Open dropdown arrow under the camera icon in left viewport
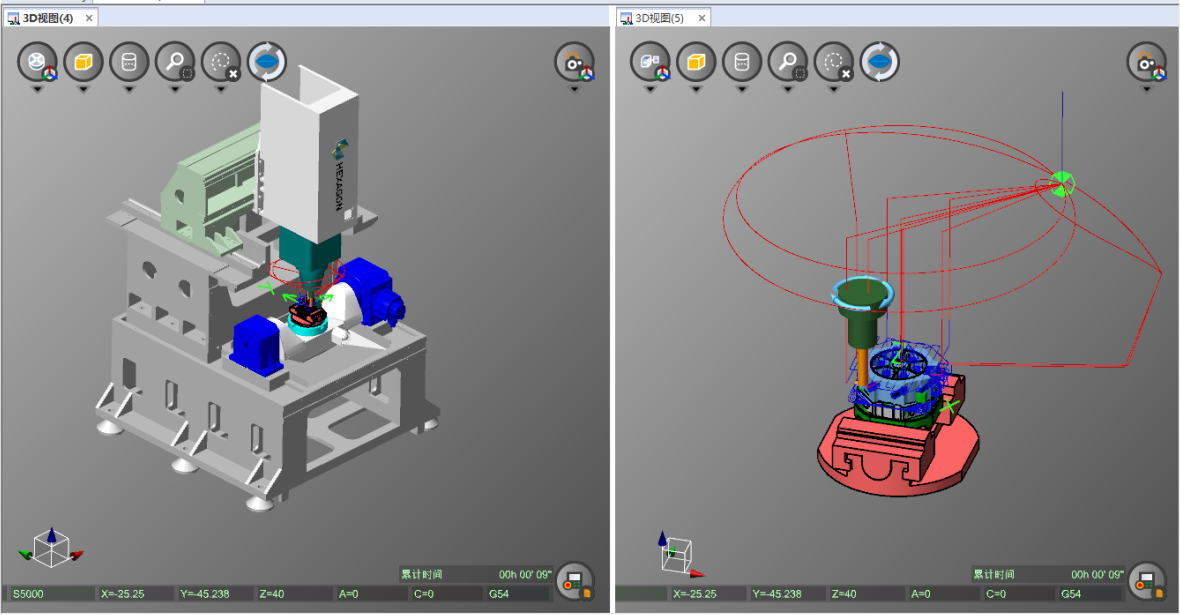Viewport: 1180px width, 615px height. [574, 89]
